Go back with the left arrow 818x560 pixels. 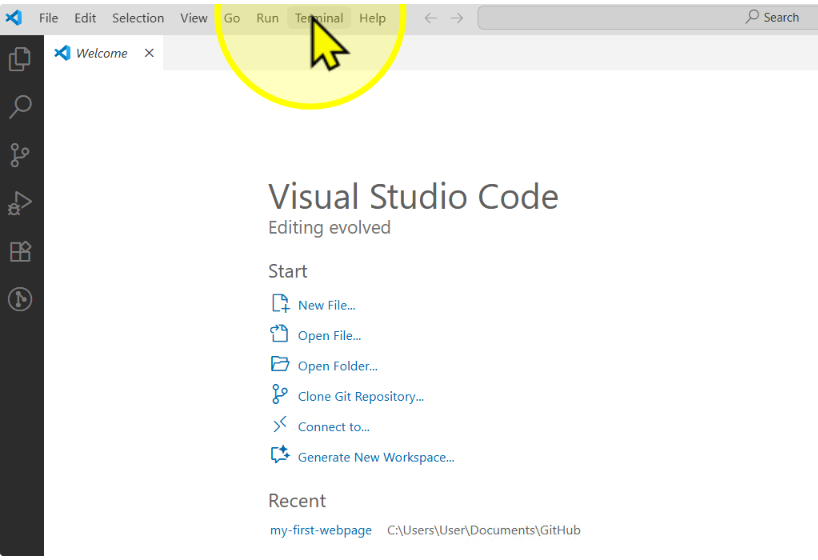430,18
